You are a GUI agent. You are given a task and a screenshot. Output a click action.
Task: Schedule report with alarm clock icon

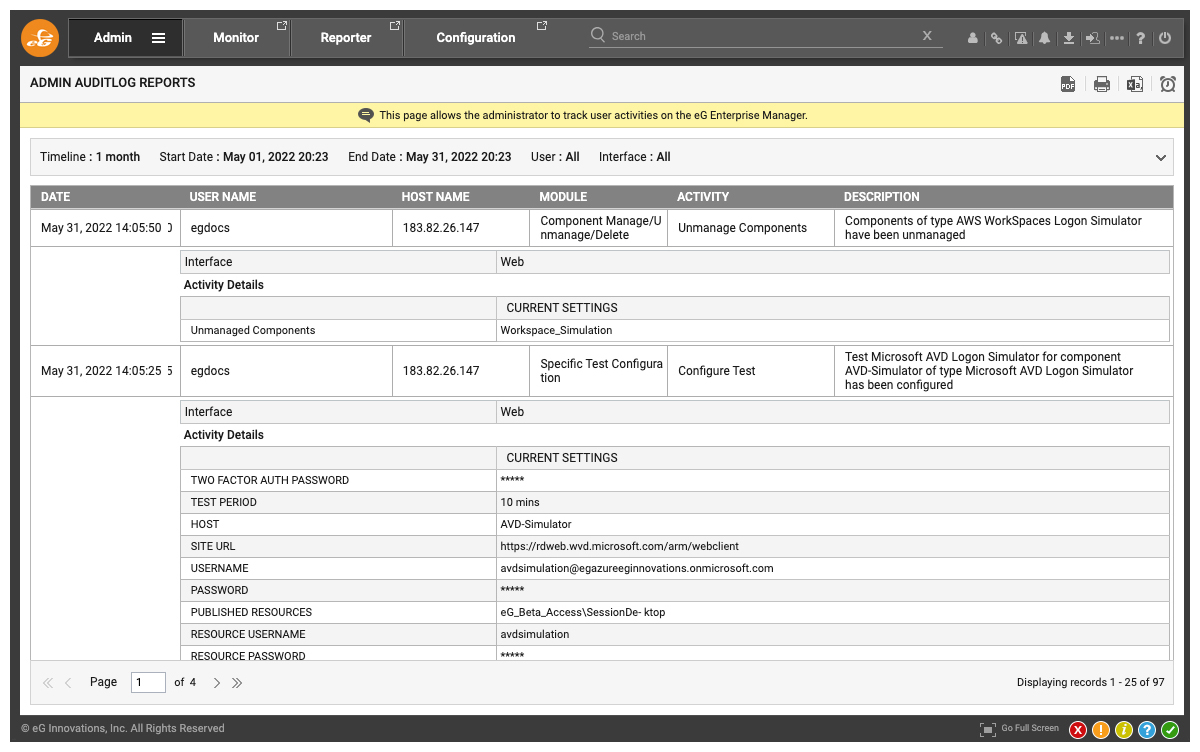[1168, 84]
